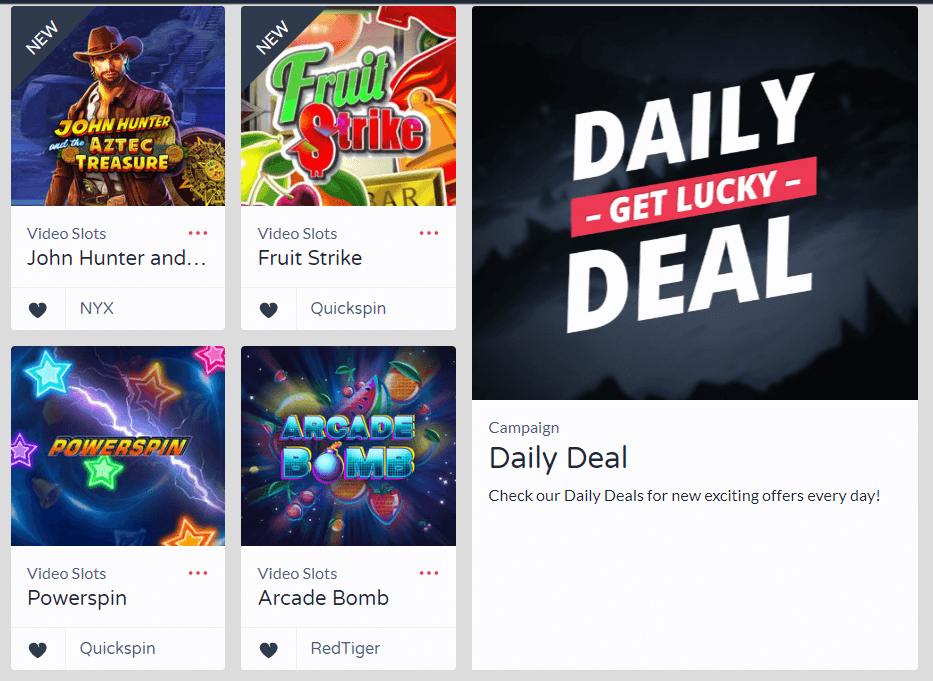Click the 'John Hunter and…' title text

tap(117, 258)
